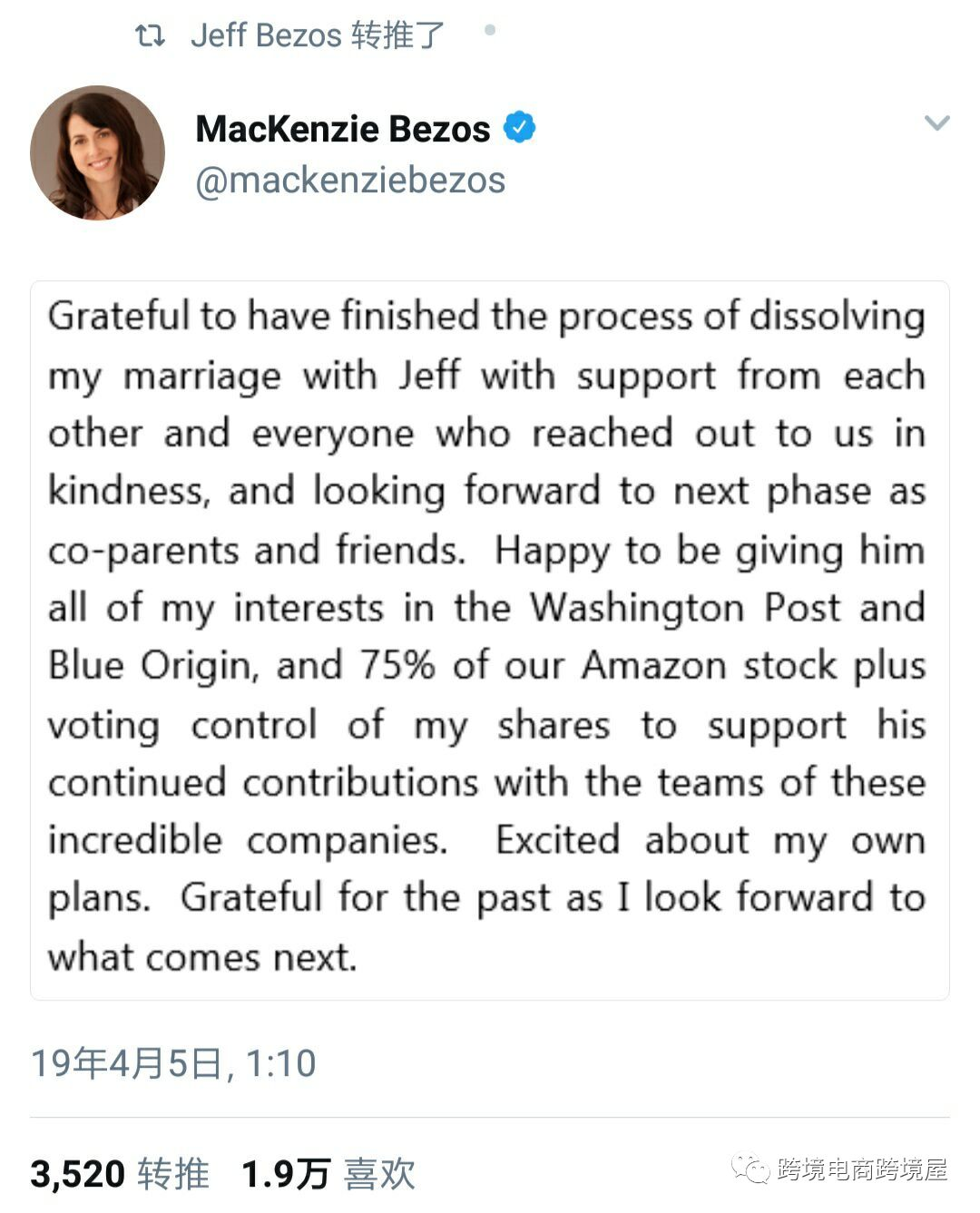Open the 喜欢 likes list label
980x1213 pixels.
tap(380, 1174)
